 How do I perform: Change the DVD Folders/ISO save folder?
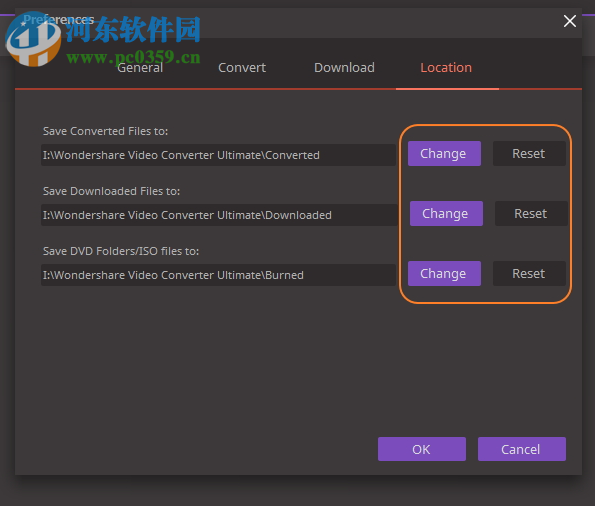click(444, 274)
